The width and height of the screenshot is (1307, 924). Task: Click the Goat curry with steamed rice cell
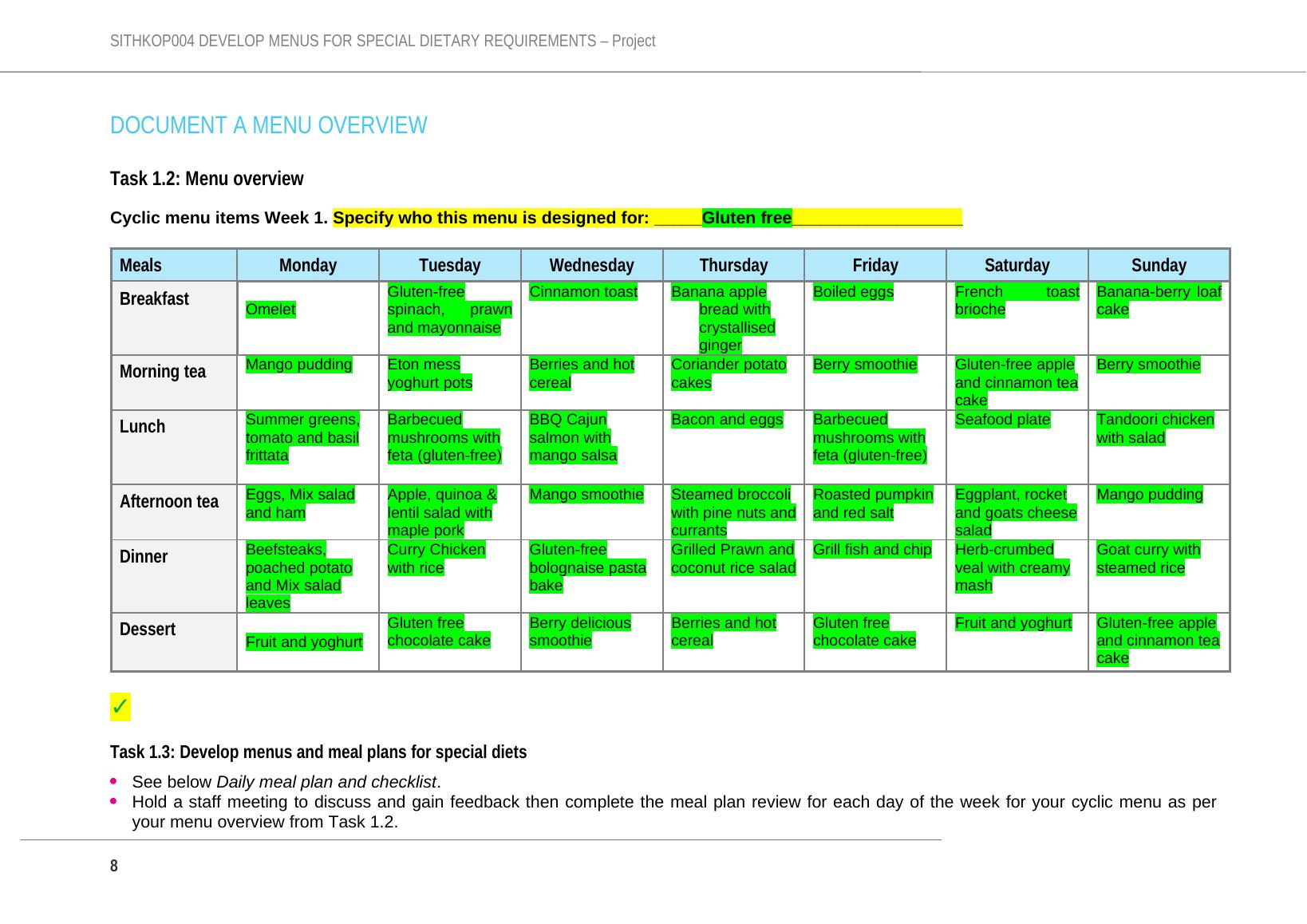click(1147, 559)
